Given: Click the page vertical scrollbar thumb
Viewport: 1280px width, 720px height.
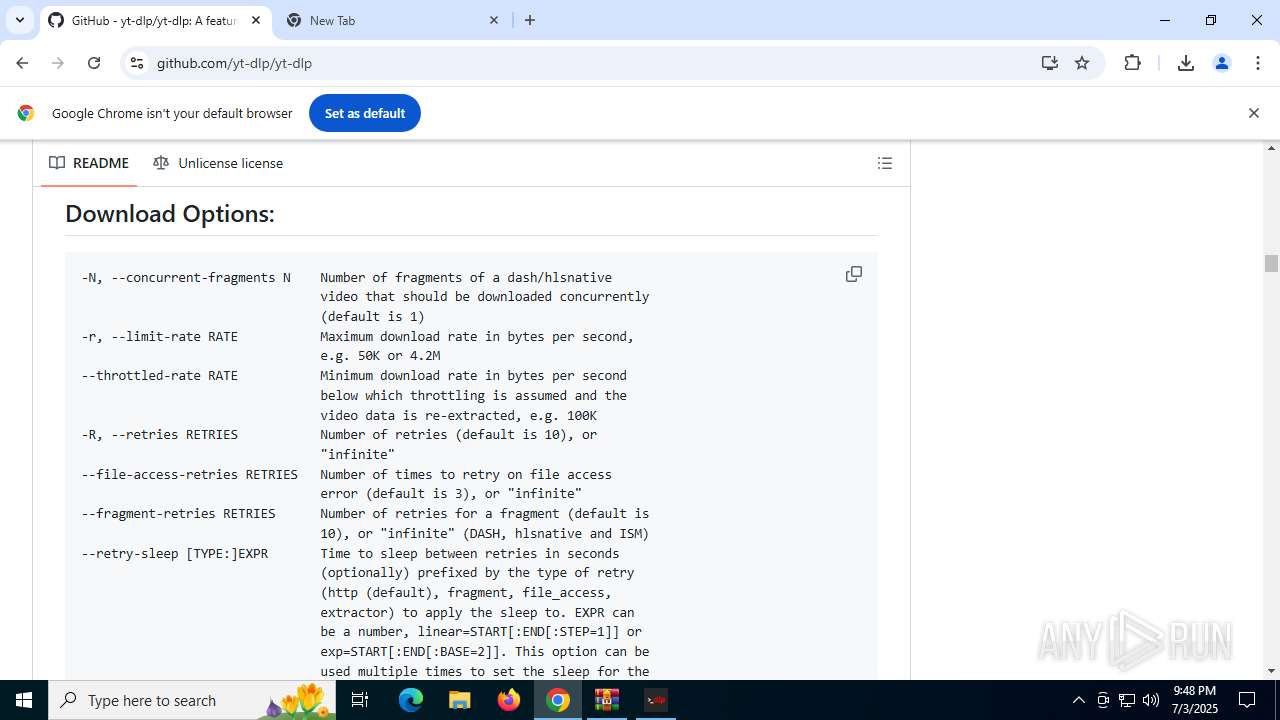Looking at the screenshot, I should tap(1271, 264).
